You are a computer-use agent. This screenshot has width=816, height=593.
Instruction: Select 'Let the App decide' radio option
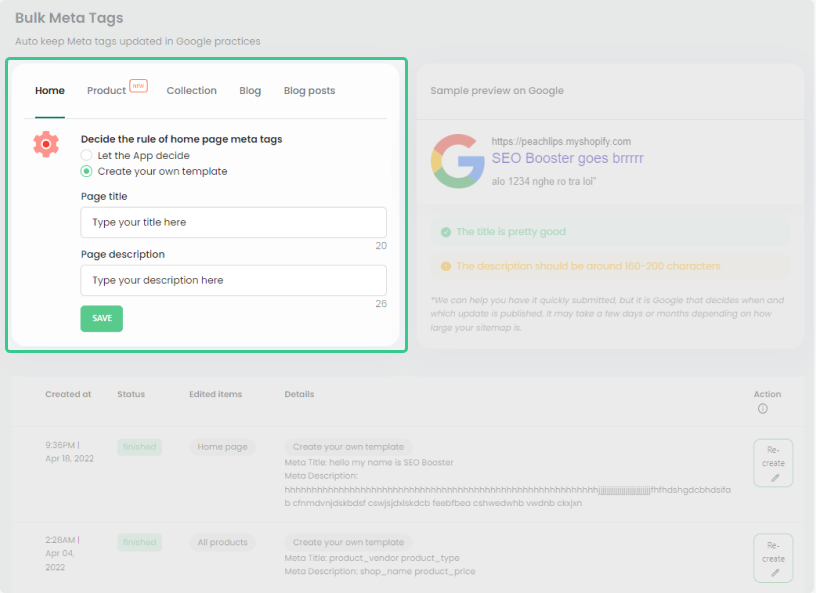tap(86, 156)
